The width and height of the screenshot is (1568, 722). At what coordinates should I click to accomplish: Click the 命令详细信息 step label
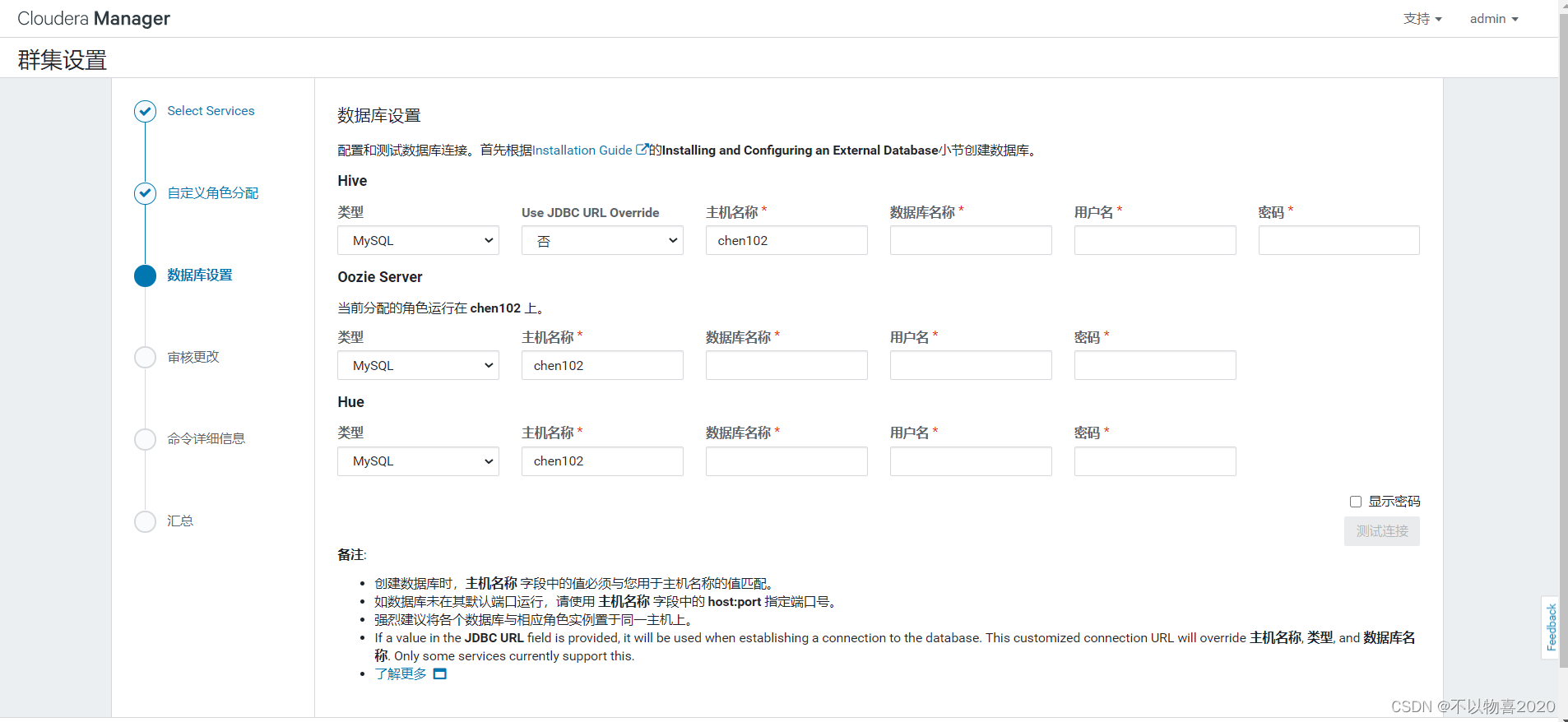click(206, 439)
